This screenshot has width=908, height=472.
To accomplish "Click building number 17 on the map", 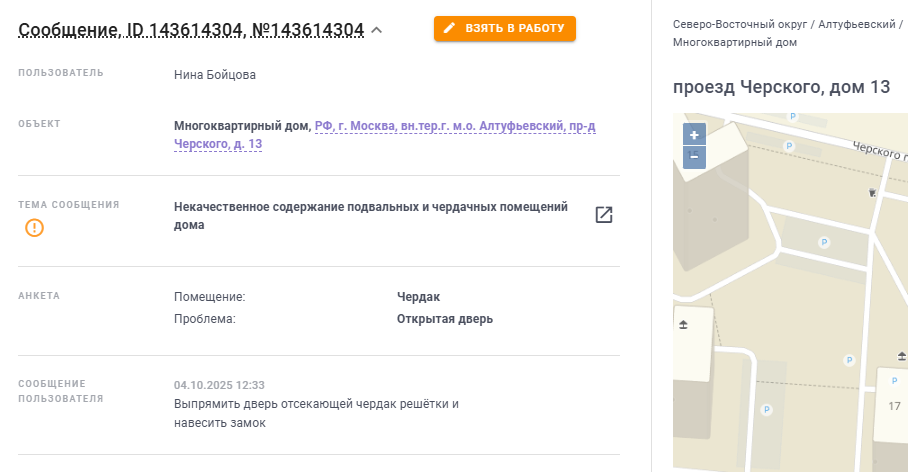I will click(894, 406).
